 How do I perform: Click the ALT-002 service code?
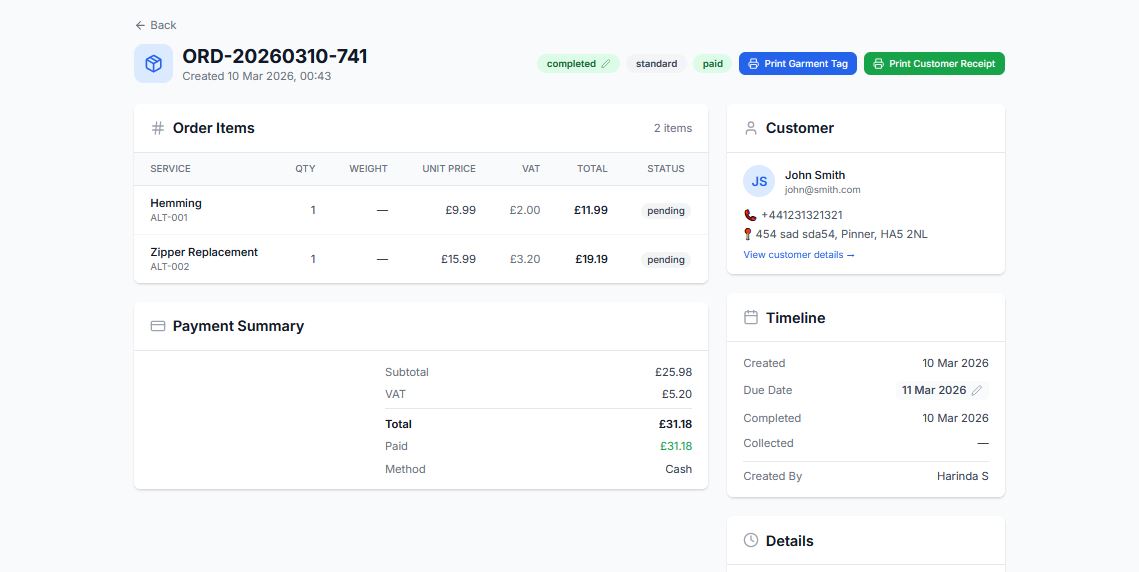[170, 267]
